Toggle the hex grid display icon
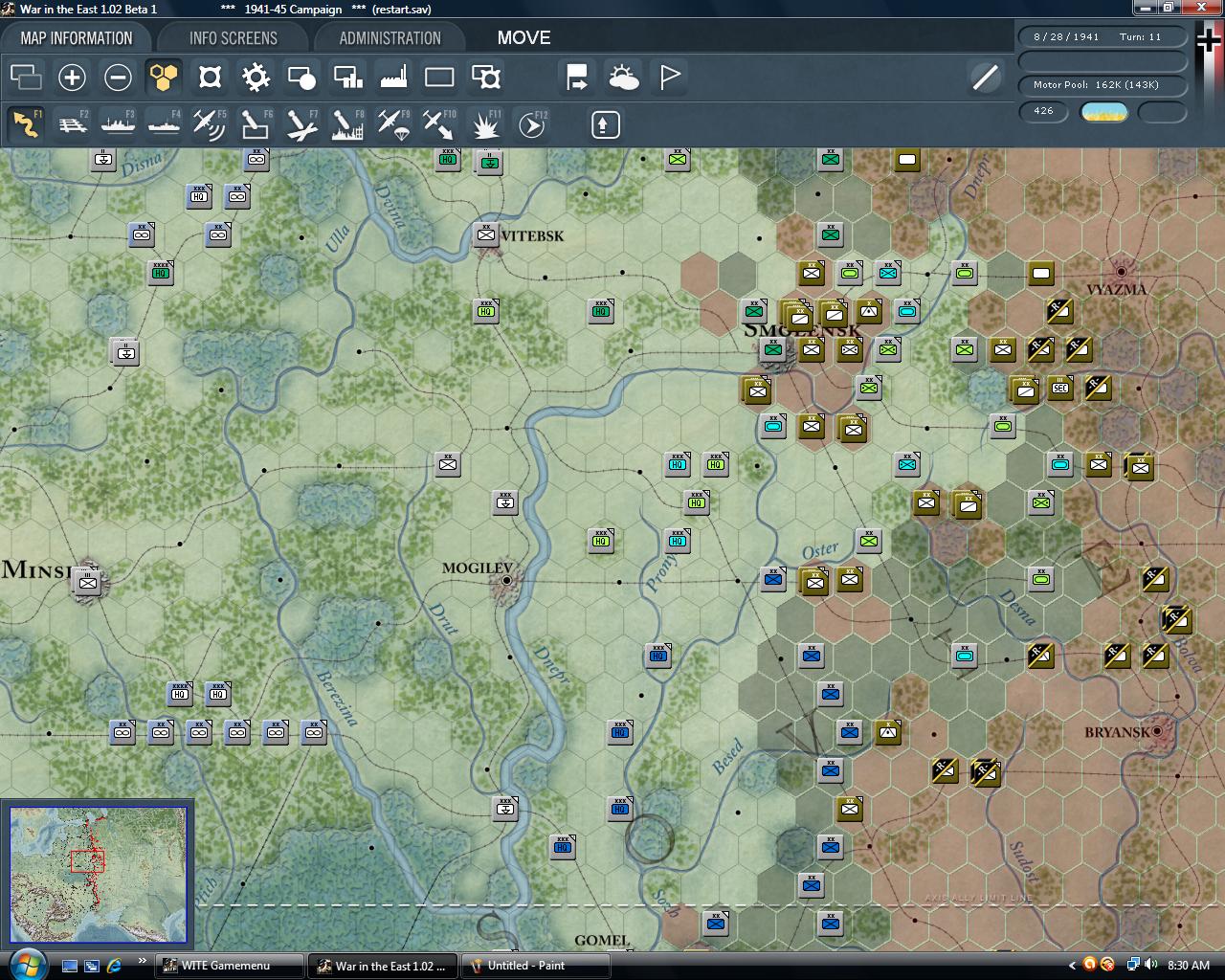The width and height of the screenshot is (1225, 980). (x=164, y=78)
